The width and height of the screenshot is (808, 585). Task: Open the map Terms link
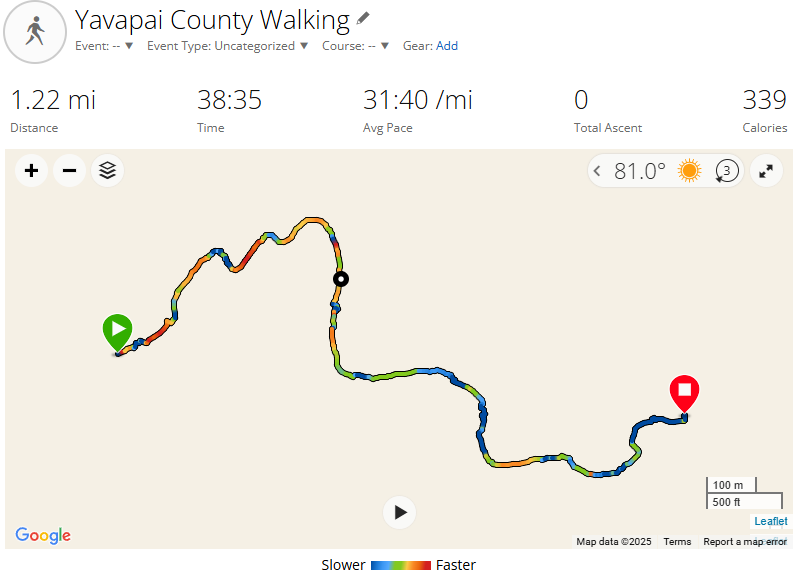click(677, 541)
